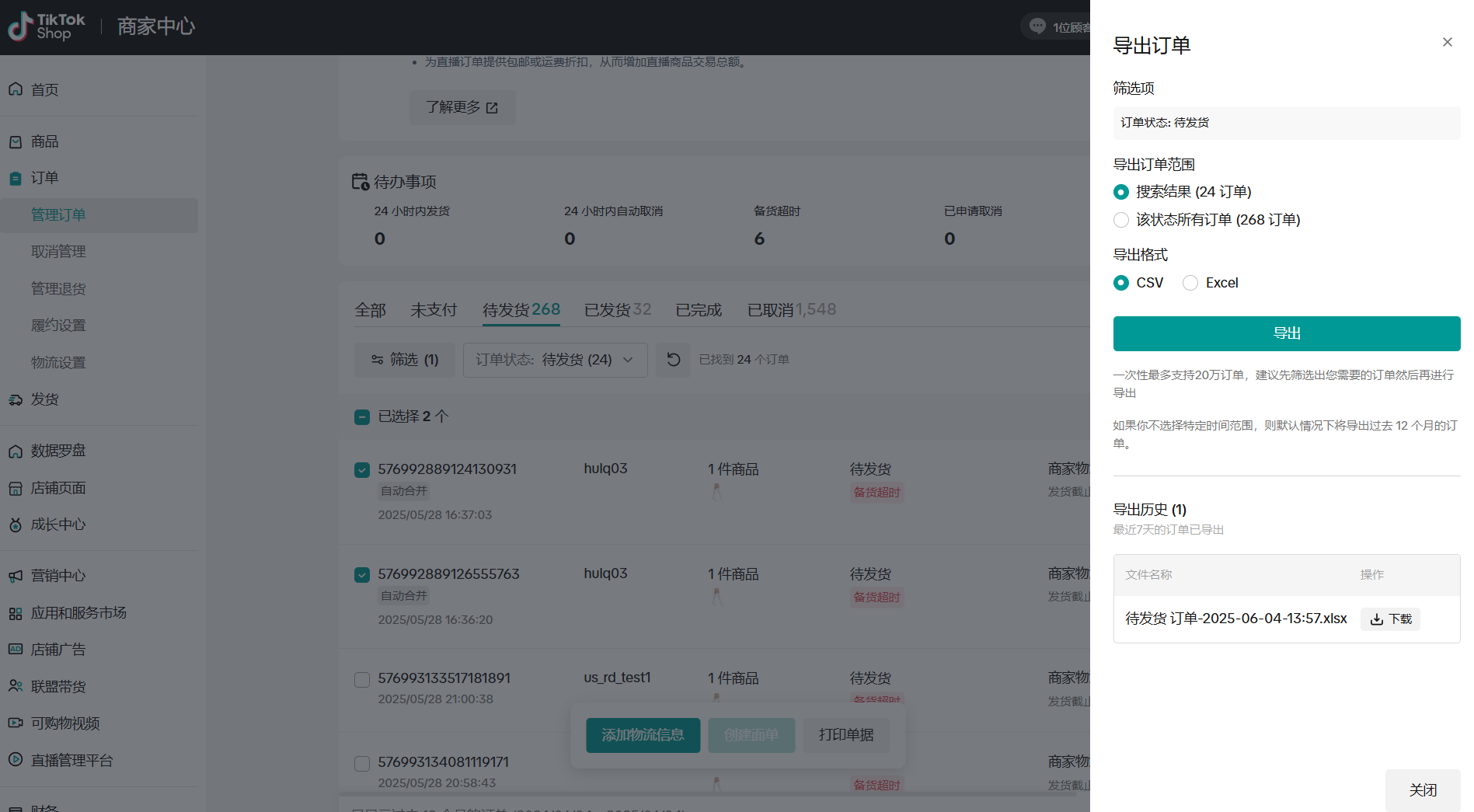Click the TikTok Shop logo icon

[x=20, y=26]
